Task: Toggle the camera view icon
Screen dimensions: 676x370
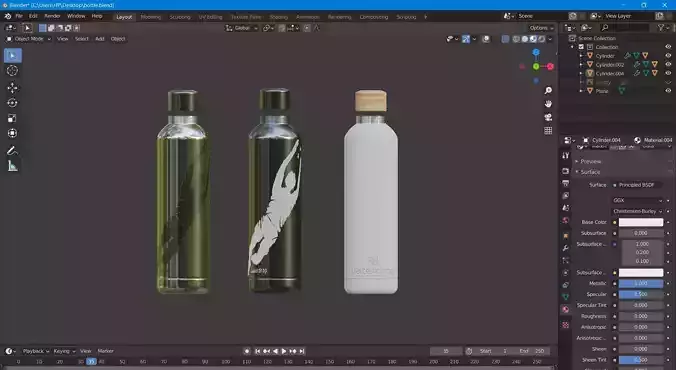Action: [548, 117]
